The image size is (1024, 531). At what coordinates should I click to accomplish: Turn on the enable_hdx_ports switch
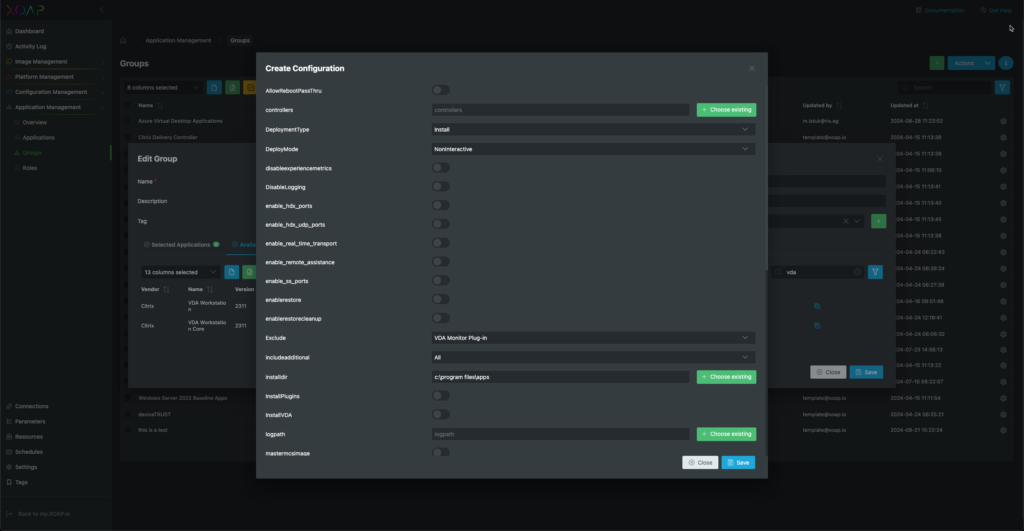pos(441,206)
